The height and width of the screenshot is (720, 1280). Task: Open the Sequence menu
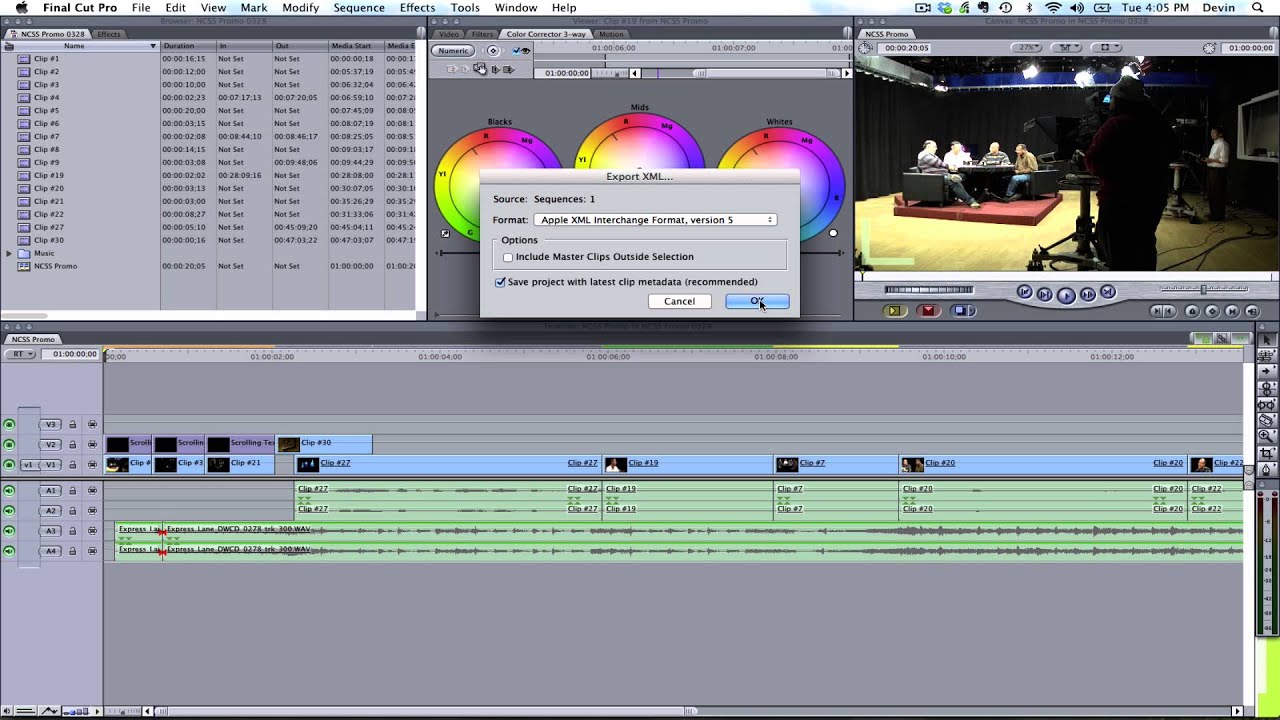359,7
